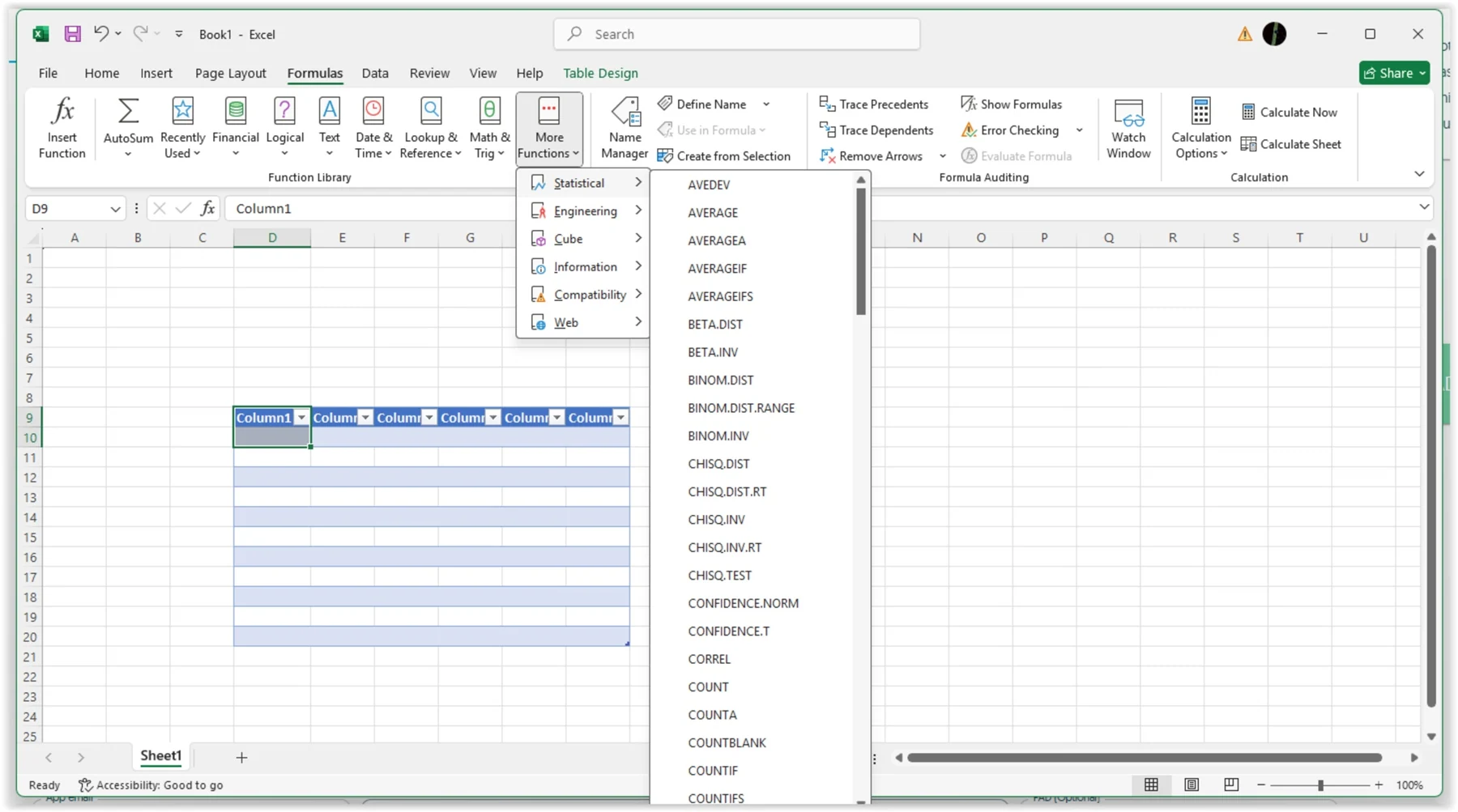Open Lookup & Reference functions
The image size is (1458, 812).
(x=430, y=128)
